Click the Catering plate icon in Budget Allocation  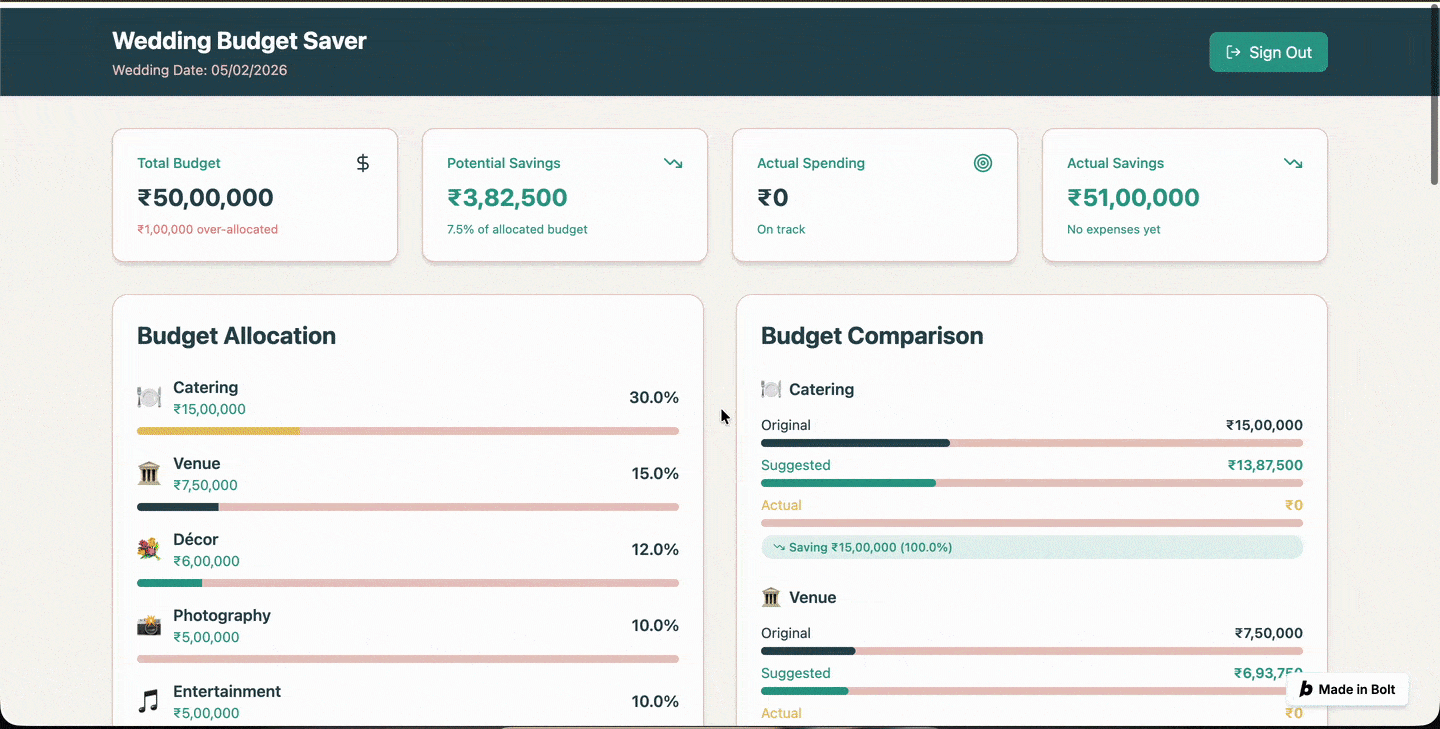(x=149, y=398)
